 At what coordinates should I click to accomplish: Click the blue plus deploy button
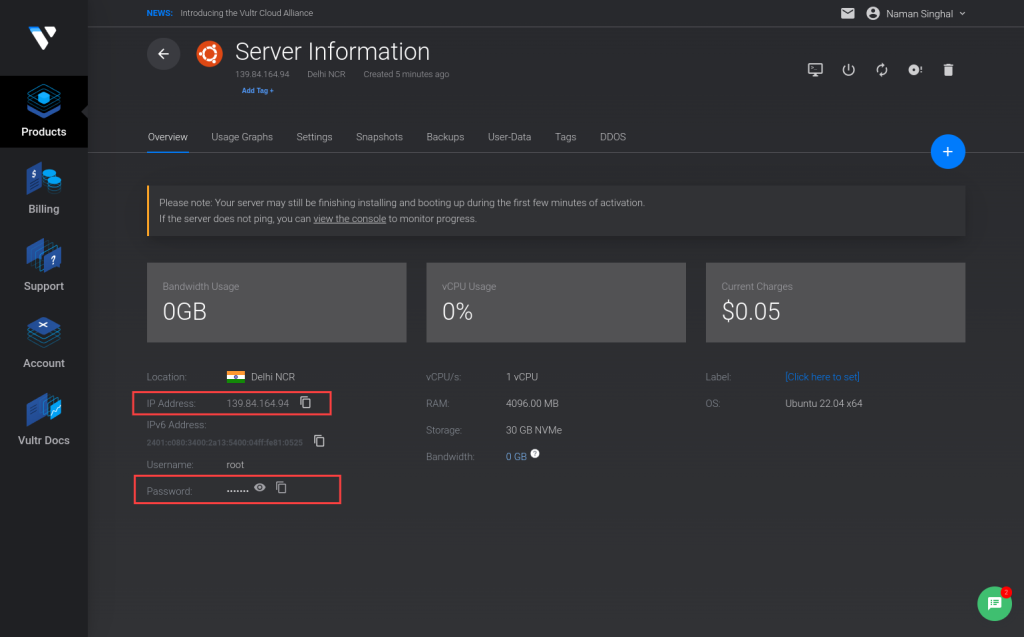pyautogui.click(x=948, y=152)
